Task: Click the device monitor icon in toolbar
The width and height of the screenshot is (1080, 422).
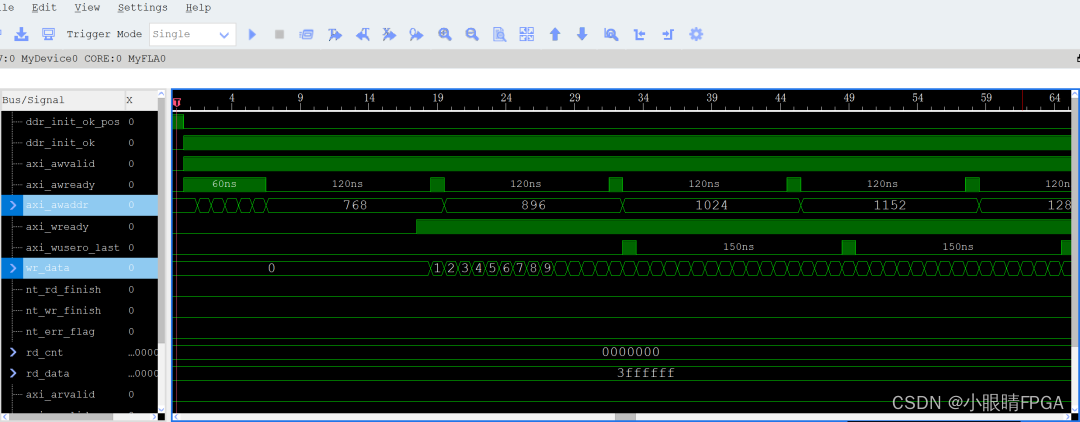Action: click(x=48, y=34)
